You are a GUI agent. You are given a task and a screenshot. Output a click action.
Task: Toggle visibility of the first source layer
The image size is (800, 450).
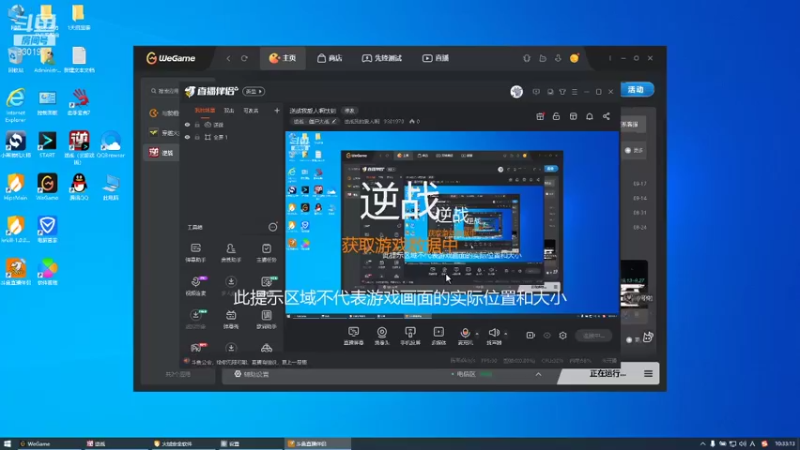pos(187,124)
